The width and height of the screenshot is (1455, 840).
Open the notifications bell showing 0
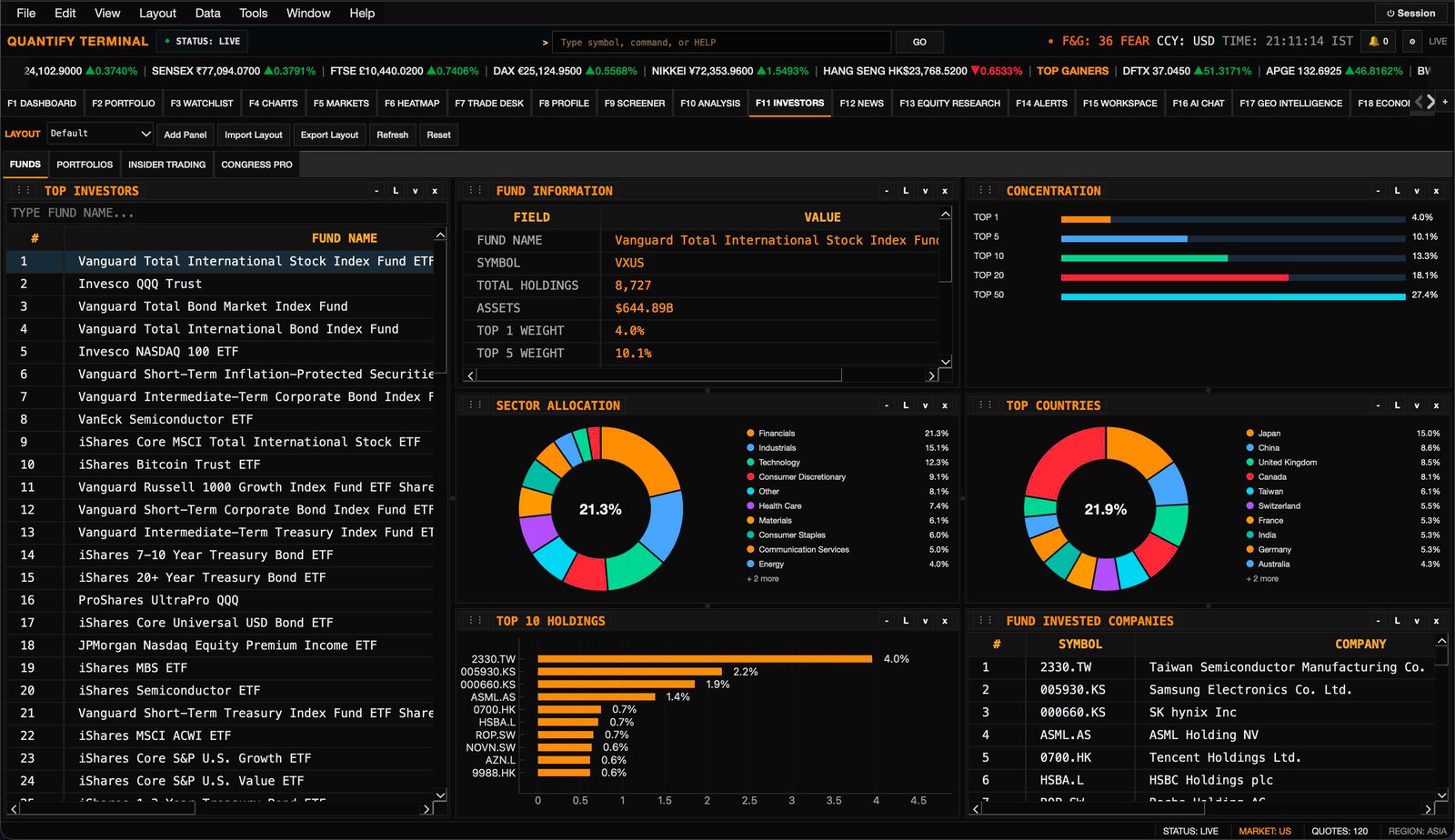[1379, 41]
